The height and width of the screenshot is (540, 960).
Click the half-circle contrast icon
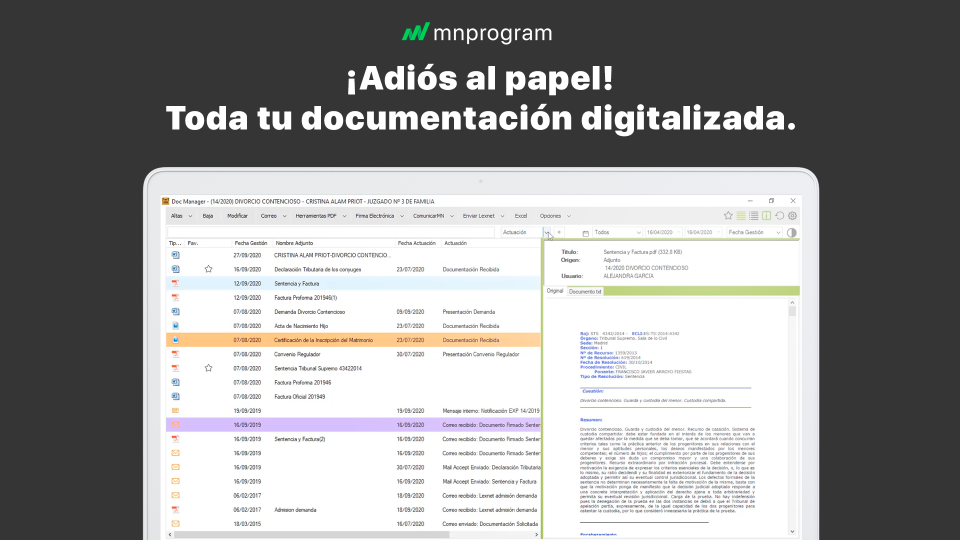tap(792, 233)
